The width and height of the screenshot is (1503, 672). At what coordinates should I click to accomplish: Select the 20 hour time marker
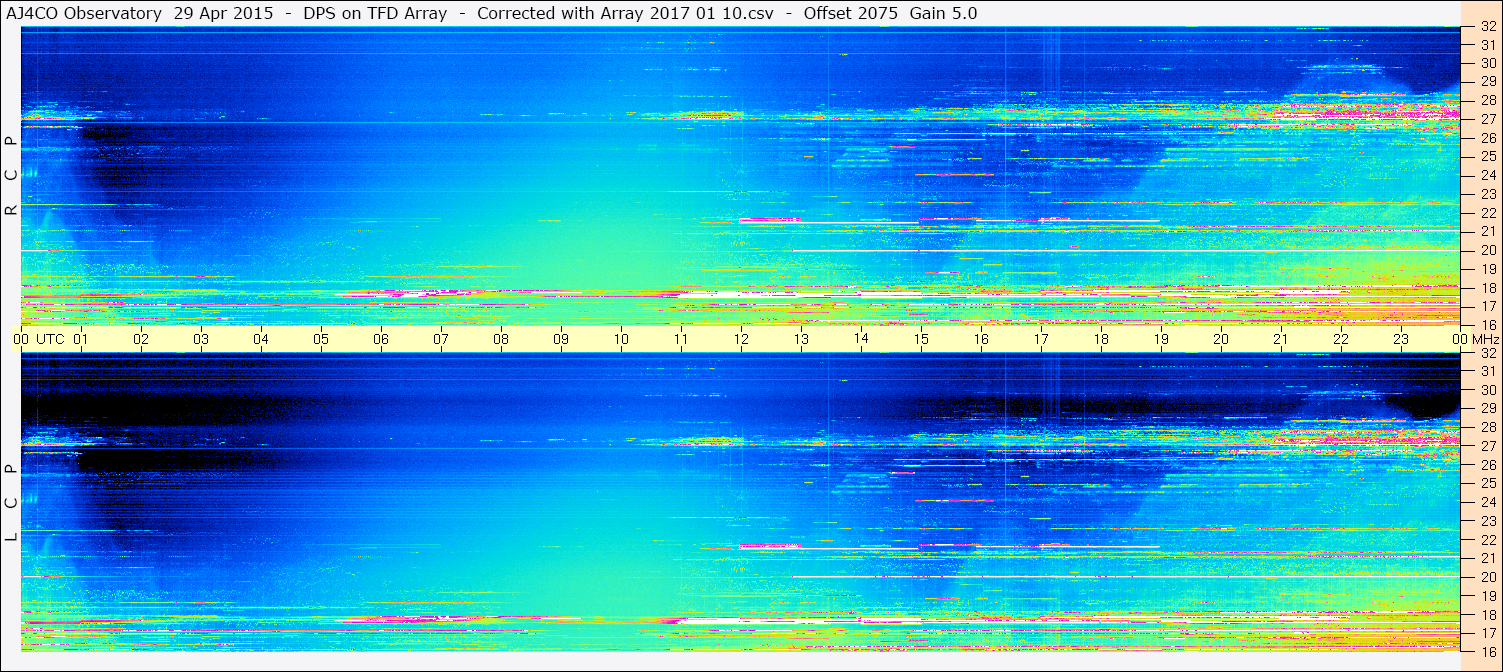click(1221, 339)
